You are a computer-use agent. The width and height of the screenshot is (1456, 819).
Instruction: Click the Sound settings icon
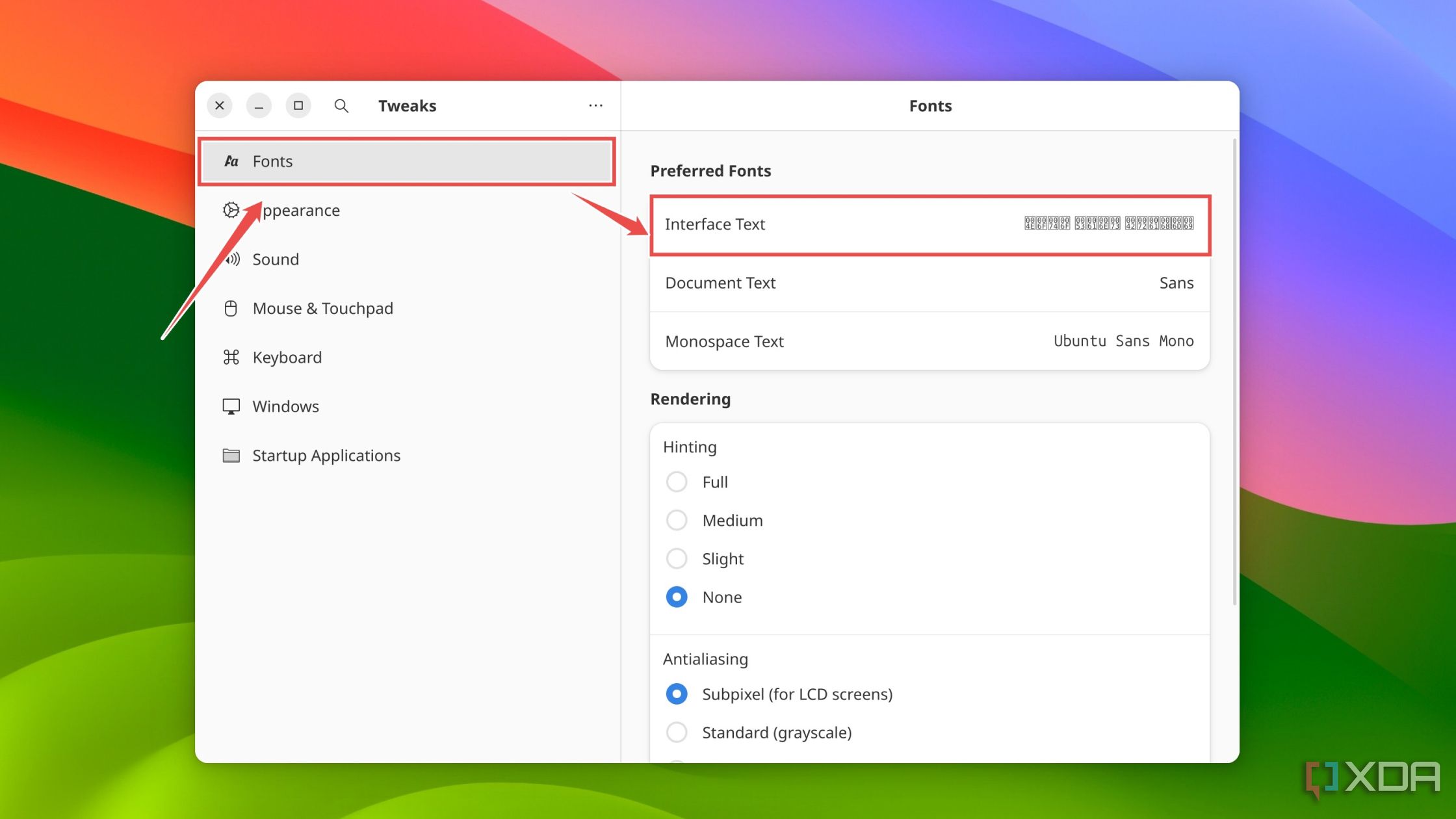(231, 259)
